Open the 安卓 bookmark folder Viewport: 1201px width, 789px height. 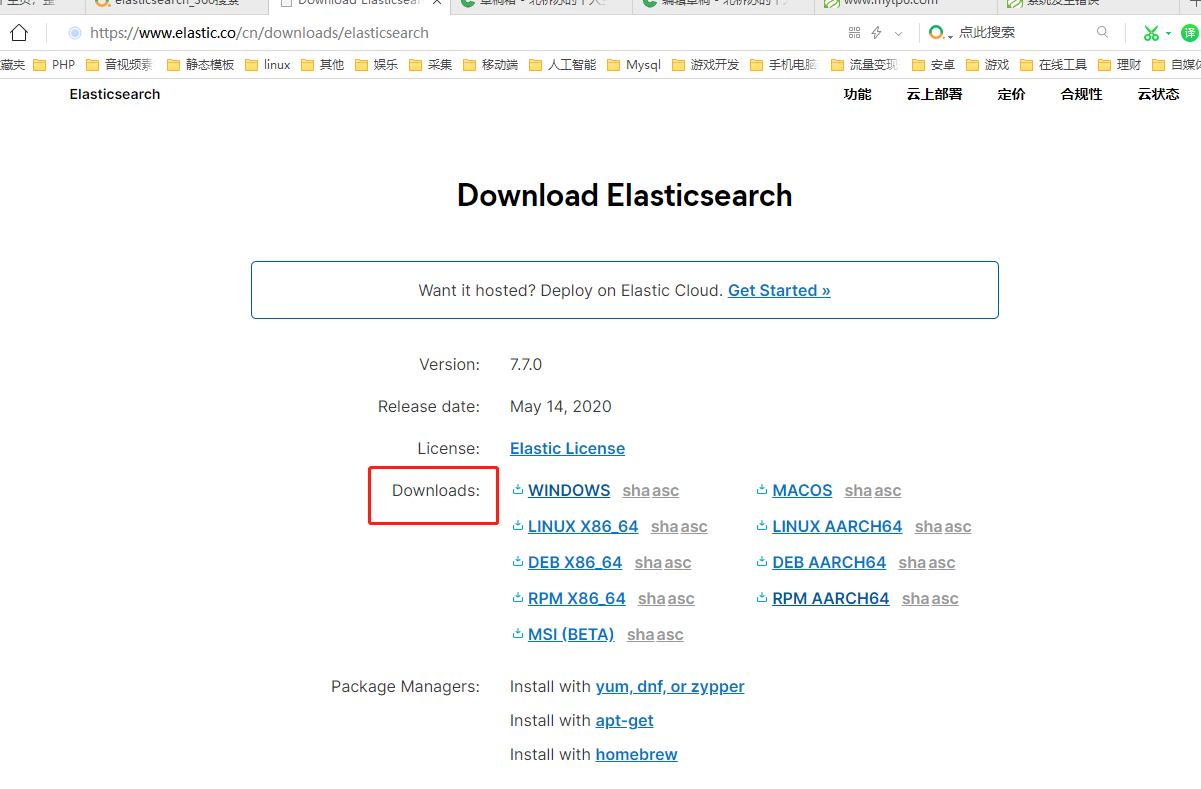[933, 65]
